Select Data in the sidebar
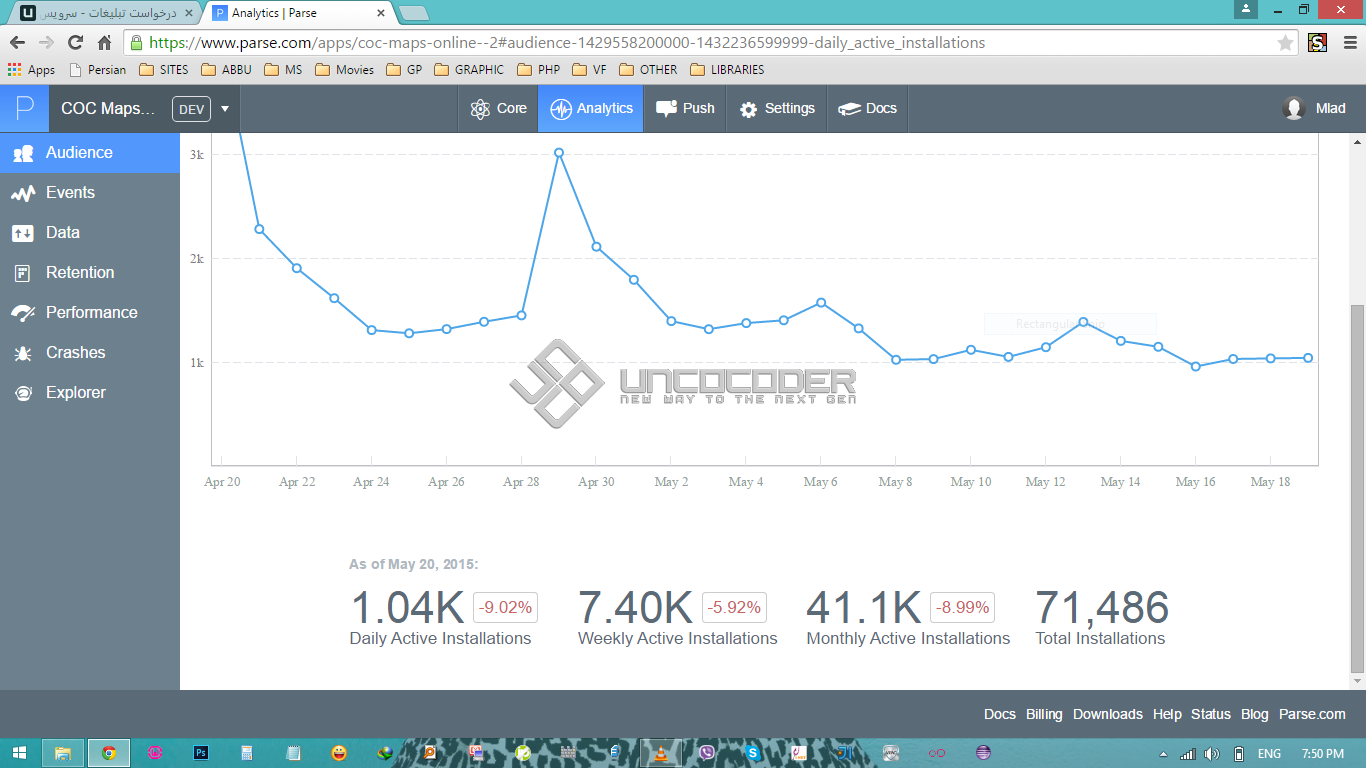 tap(90, 233)
